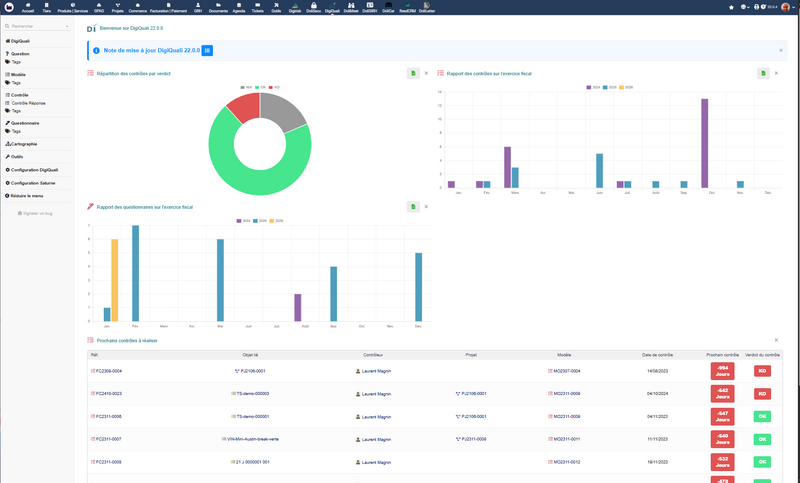Viewport: 800px width, 483px height.
Task: Open the blue release notes icon button
Action: click(207, 50)
